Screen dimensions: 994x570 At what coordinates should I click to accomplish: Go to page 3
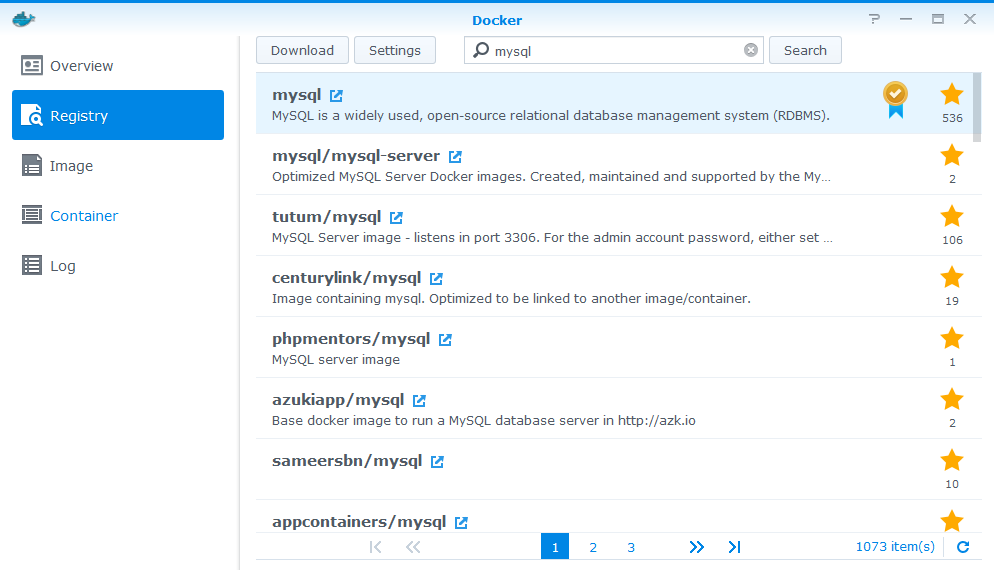(x=631, y=547)
